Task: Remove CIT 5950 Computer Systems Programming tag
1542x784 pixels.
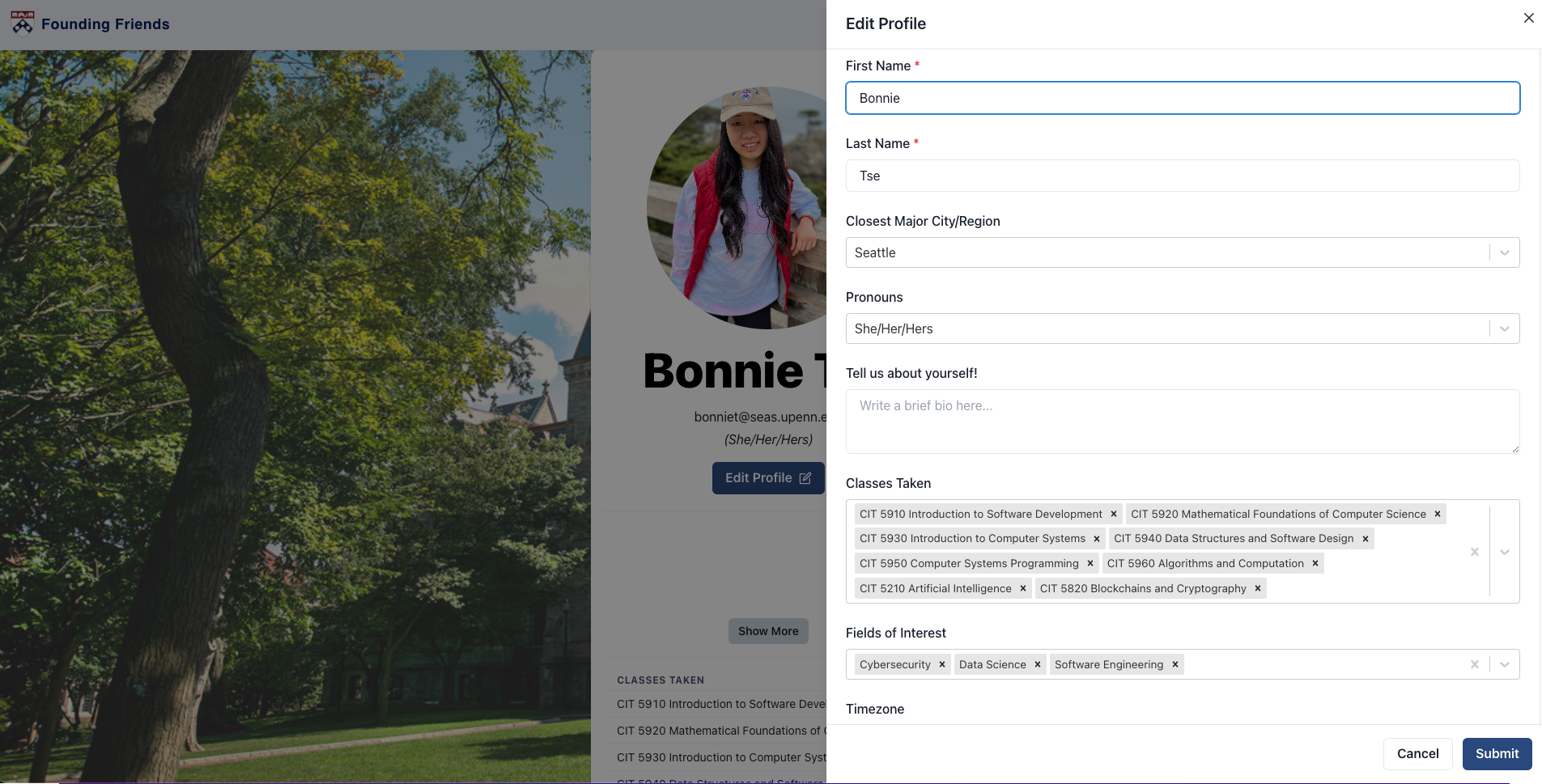Action: pyautogui.click(x=1090, y=564)
